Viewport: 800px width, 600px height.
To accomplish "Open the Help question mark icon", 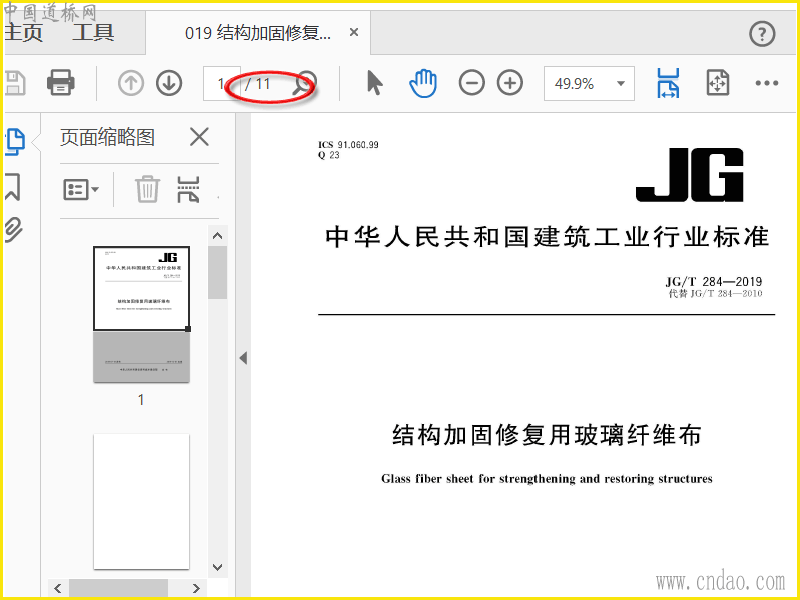I will point(762,34).
